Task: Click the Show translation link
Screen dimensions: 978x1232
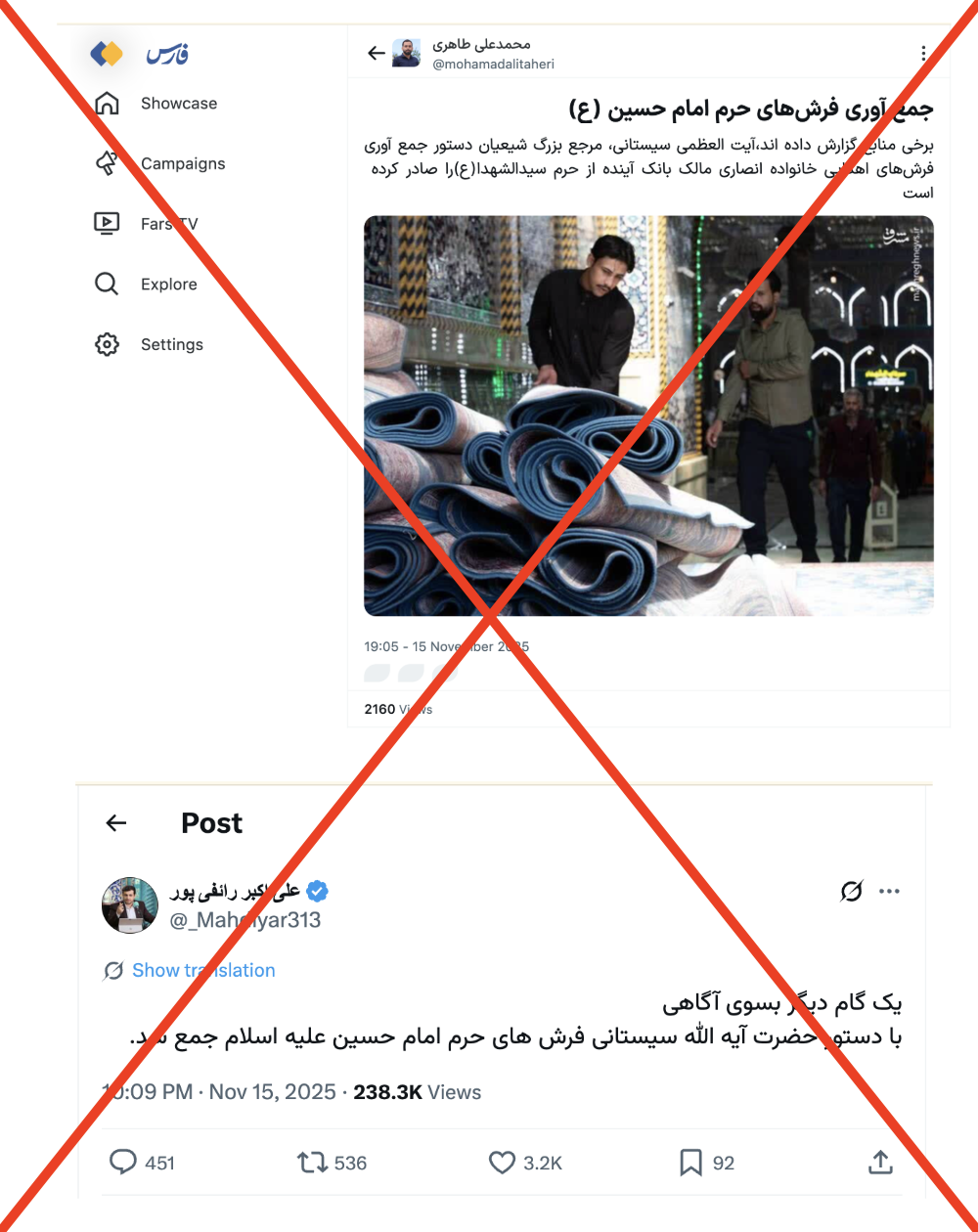Action: pyautogui.click(x=203, y=970)
